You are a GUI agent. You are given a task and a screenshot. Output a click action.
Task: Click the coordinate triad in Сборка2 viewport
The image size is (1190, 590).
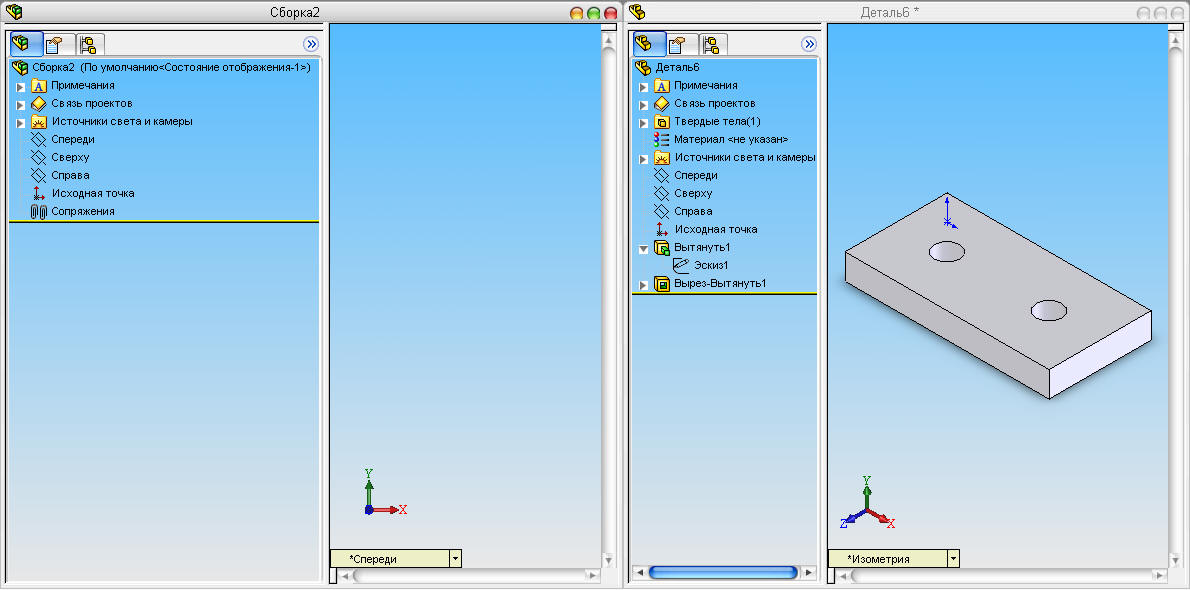click(385, 493)
